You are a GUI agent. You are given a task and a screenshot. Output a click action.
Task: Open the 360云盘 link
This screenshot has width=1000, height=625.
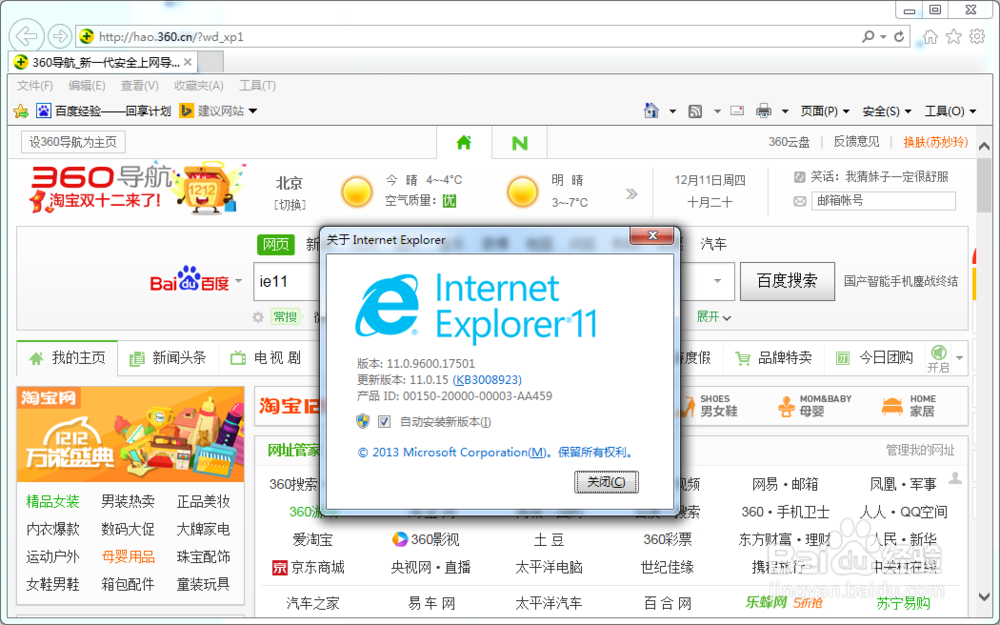(x=789, y=142)
